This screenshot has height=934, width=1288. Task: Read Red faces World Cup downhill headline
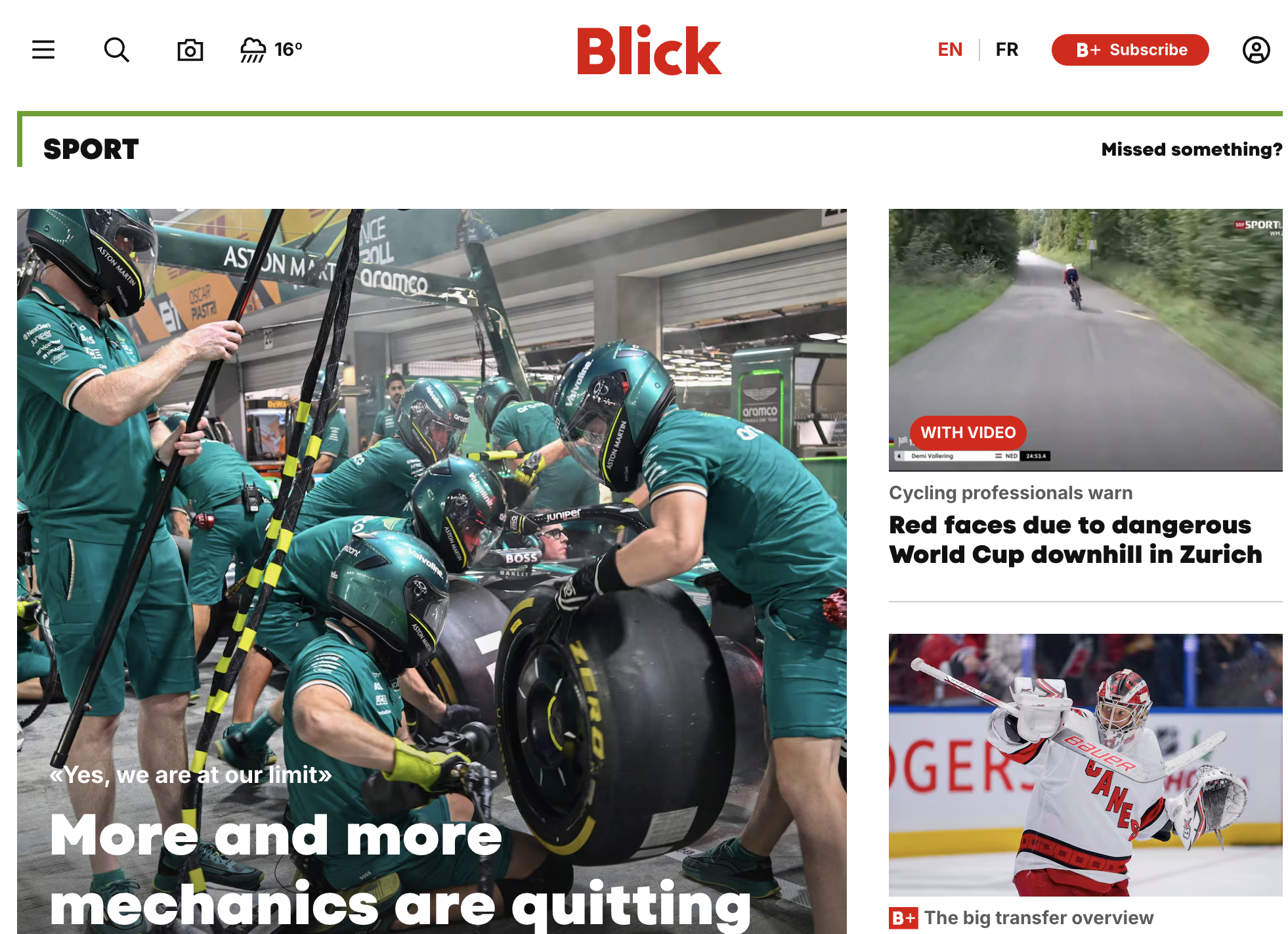(1075, 539)
